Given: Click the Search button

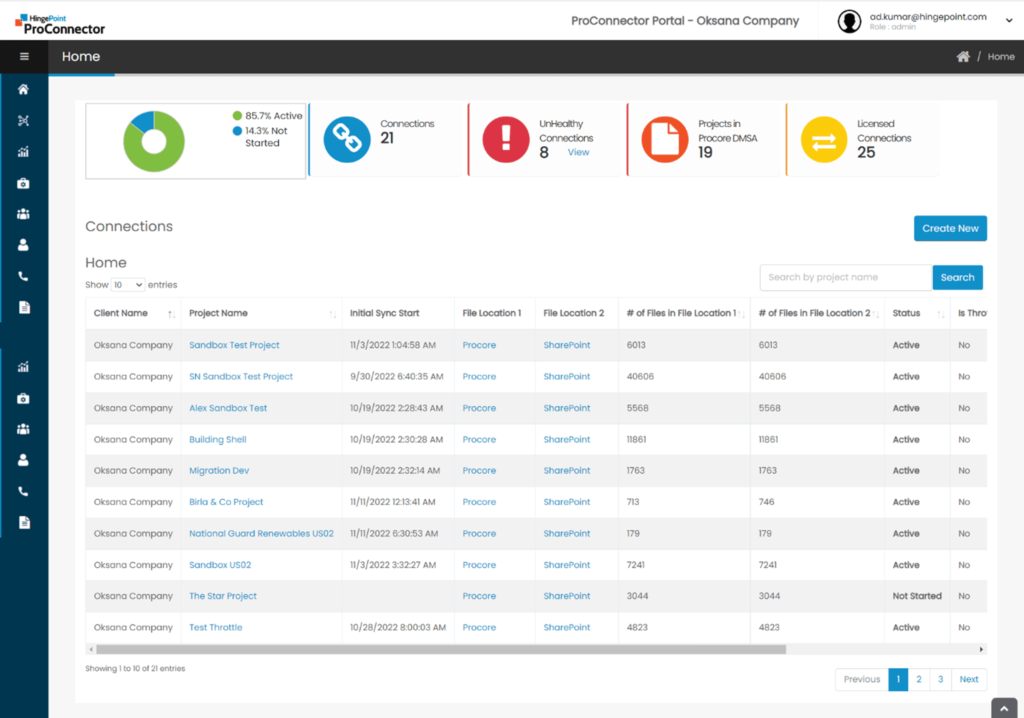Looking at the screenshot, I should click(957, 278).
